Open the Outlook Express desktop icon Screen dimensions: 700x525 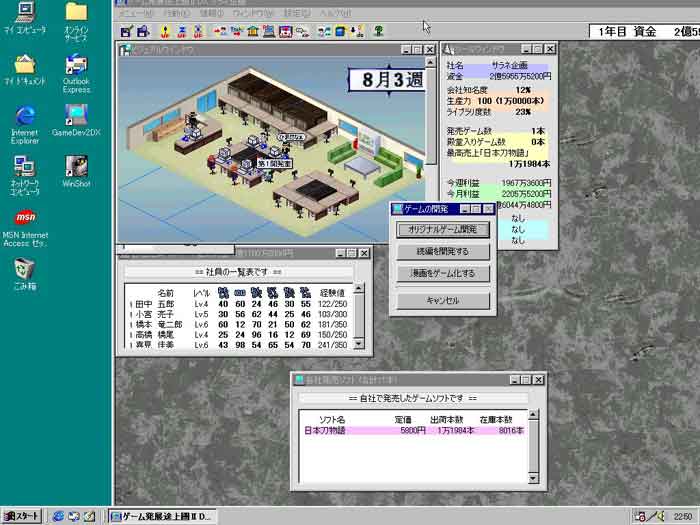76,68
